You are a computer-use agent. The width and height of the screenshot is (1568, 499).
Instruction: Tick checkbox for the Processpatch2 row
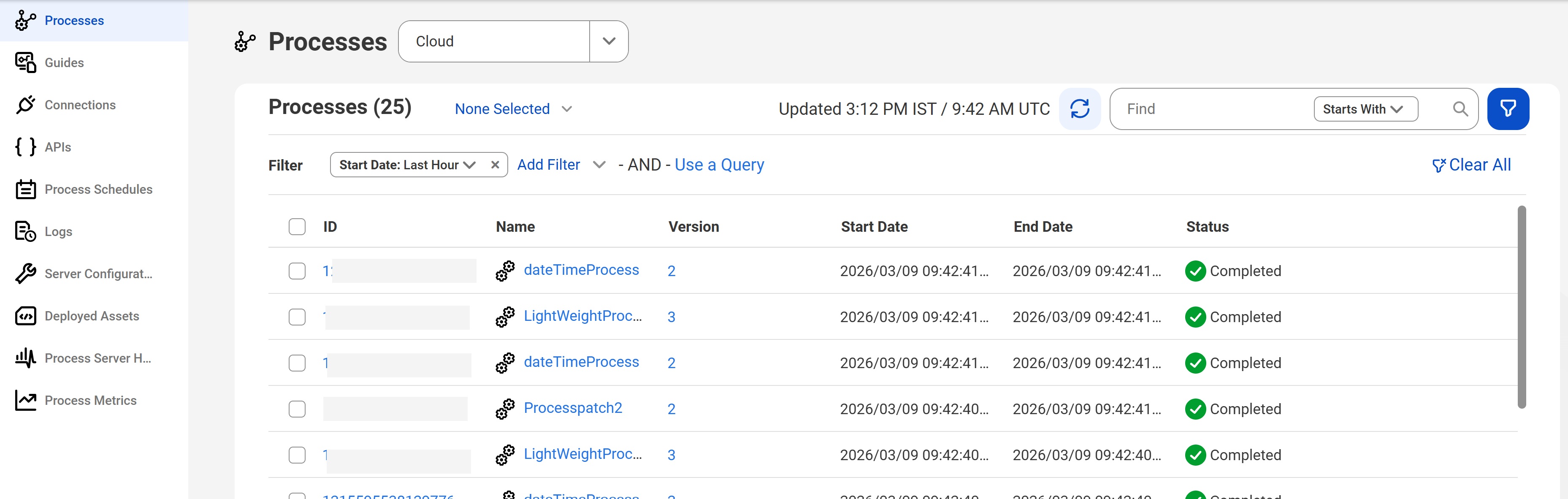click(x=297, y=409)
